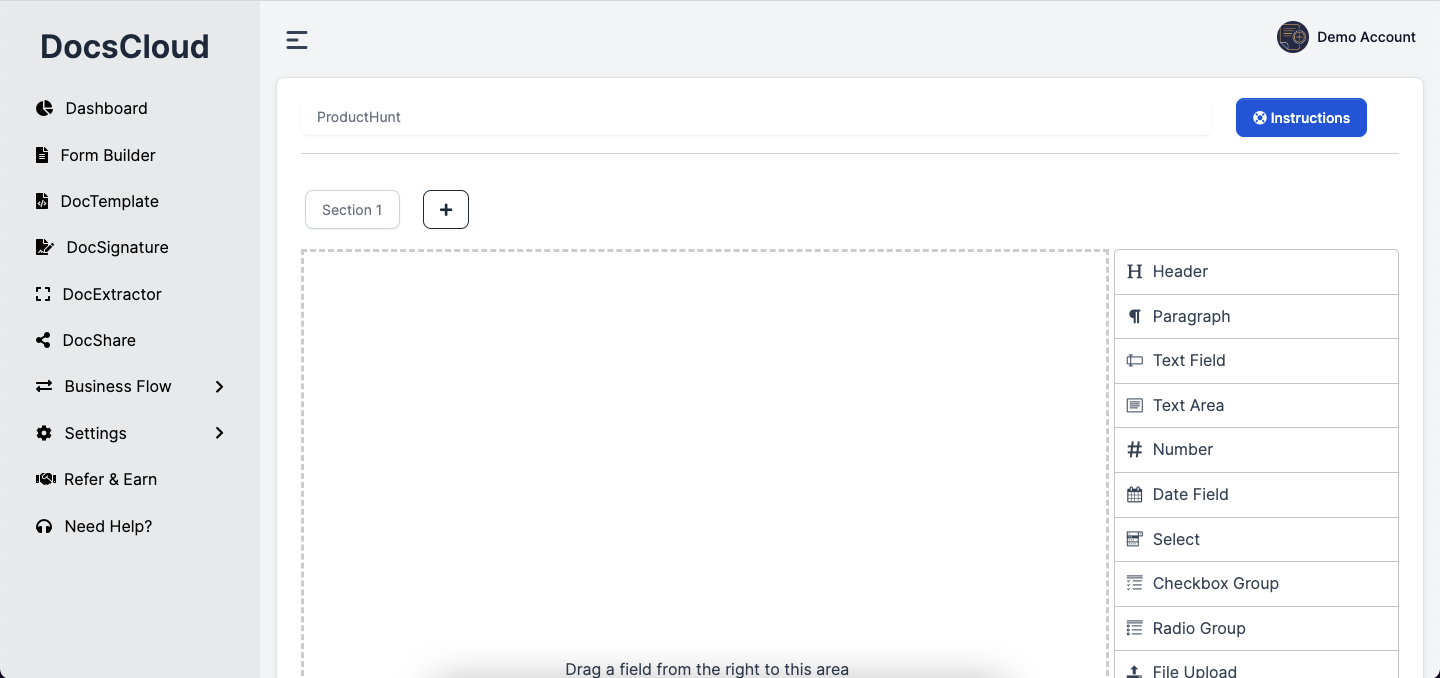Click the Paragraph field label
Viewport: 1440px width, 678px height.
click(1191, 316)
